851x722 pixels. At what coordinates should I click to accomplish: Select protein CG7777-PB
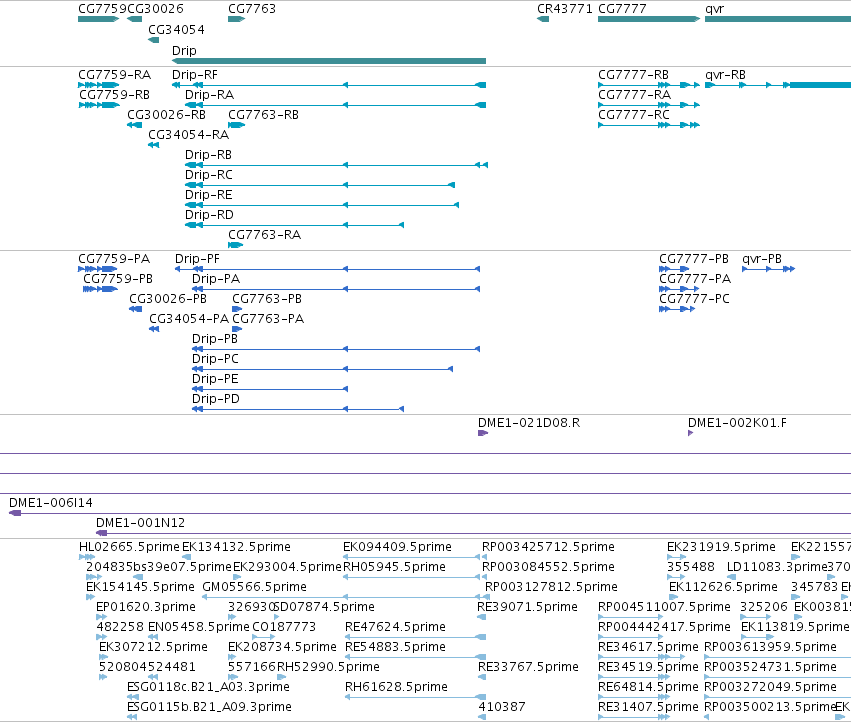coord(694,258)
